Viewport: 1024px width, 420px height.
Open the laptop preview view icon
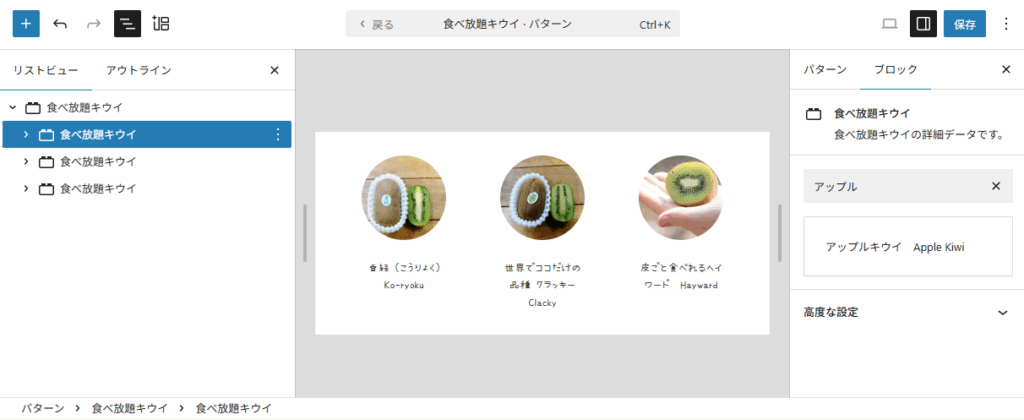(x=889, y=24)
